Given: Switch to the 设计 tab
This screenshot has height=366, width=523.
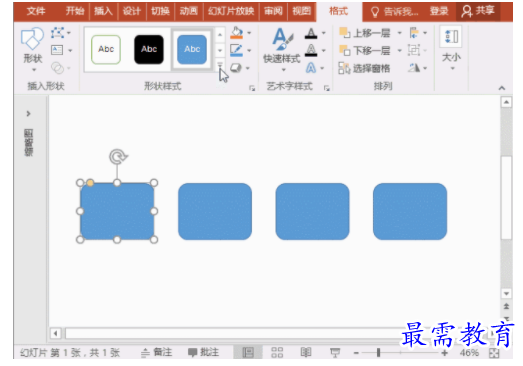Looking at the screenshot, I should [131, 11].
